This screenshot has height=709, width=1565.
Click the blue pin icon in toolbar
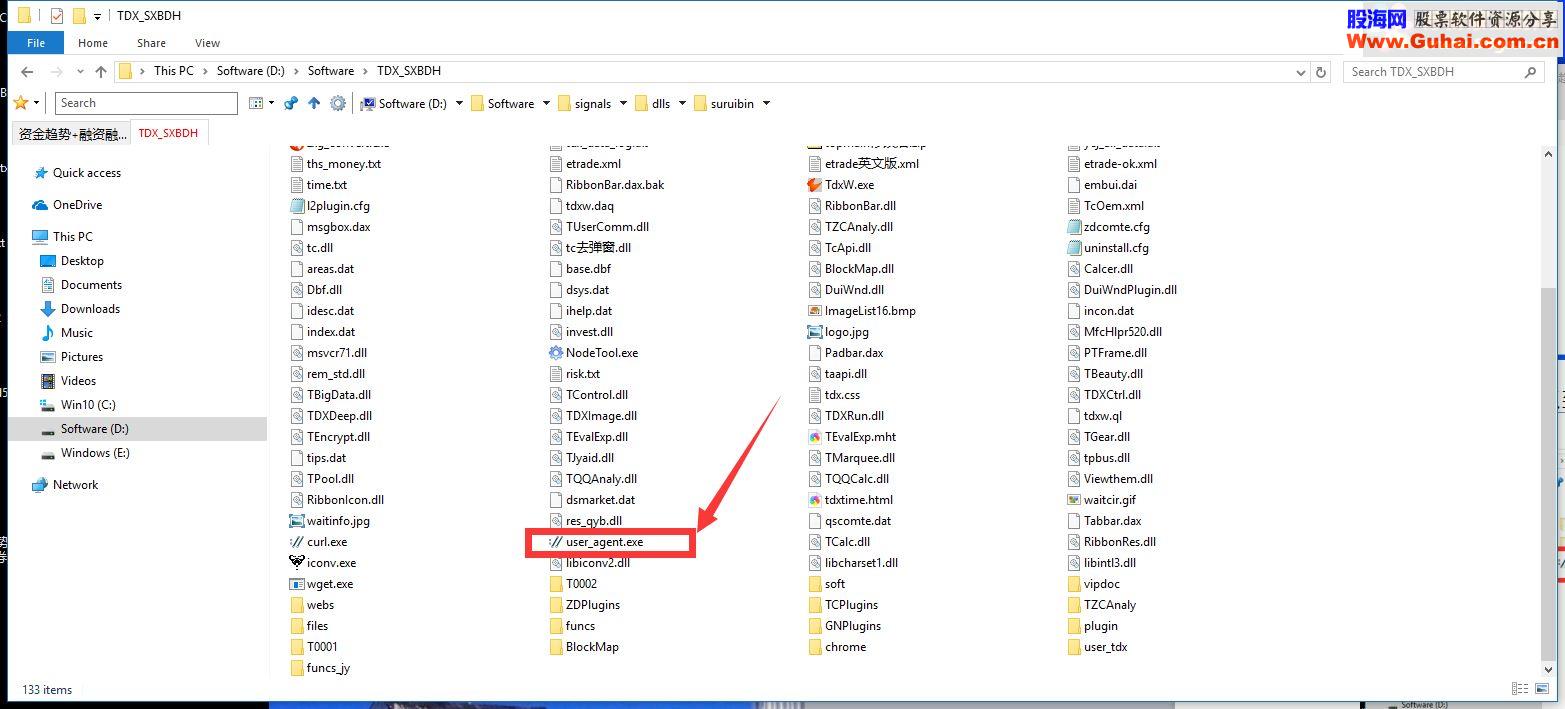(x=291, y=103)
